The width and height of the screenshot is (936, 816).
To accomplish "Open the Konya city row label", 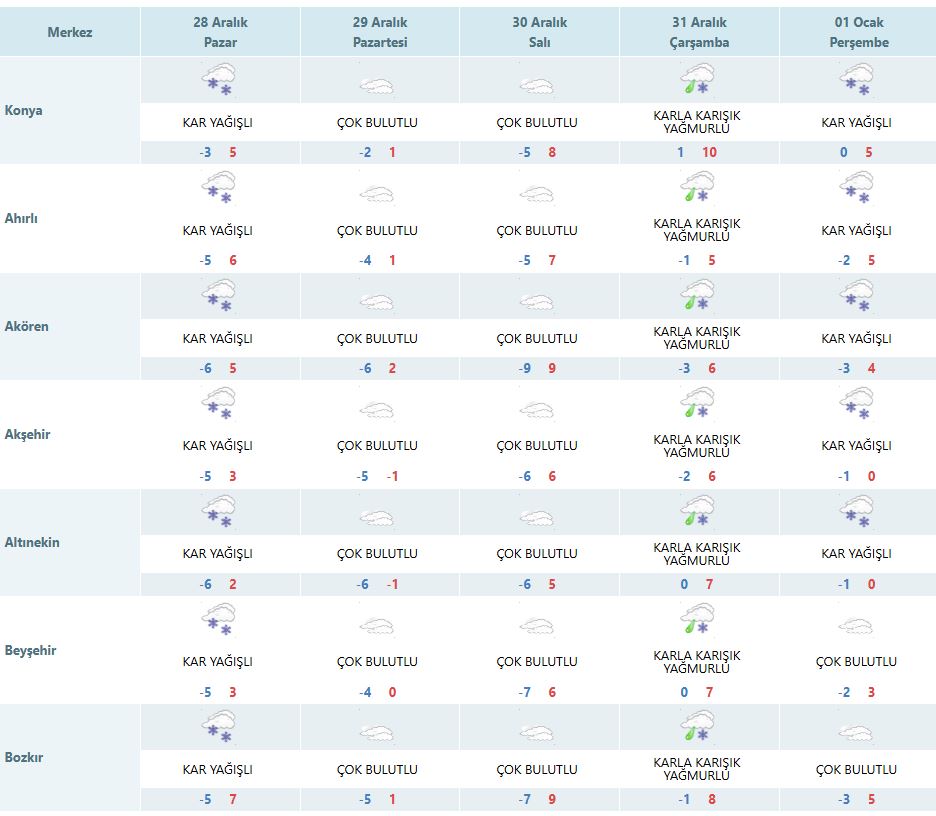I will [24, 111].
